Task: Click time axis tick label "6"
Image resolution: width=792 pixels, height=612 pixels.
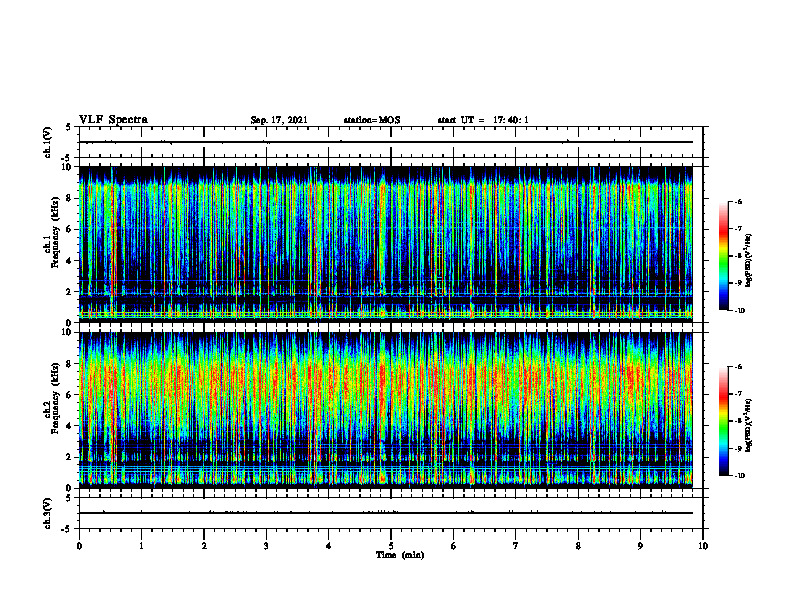Action: [454, 546]
